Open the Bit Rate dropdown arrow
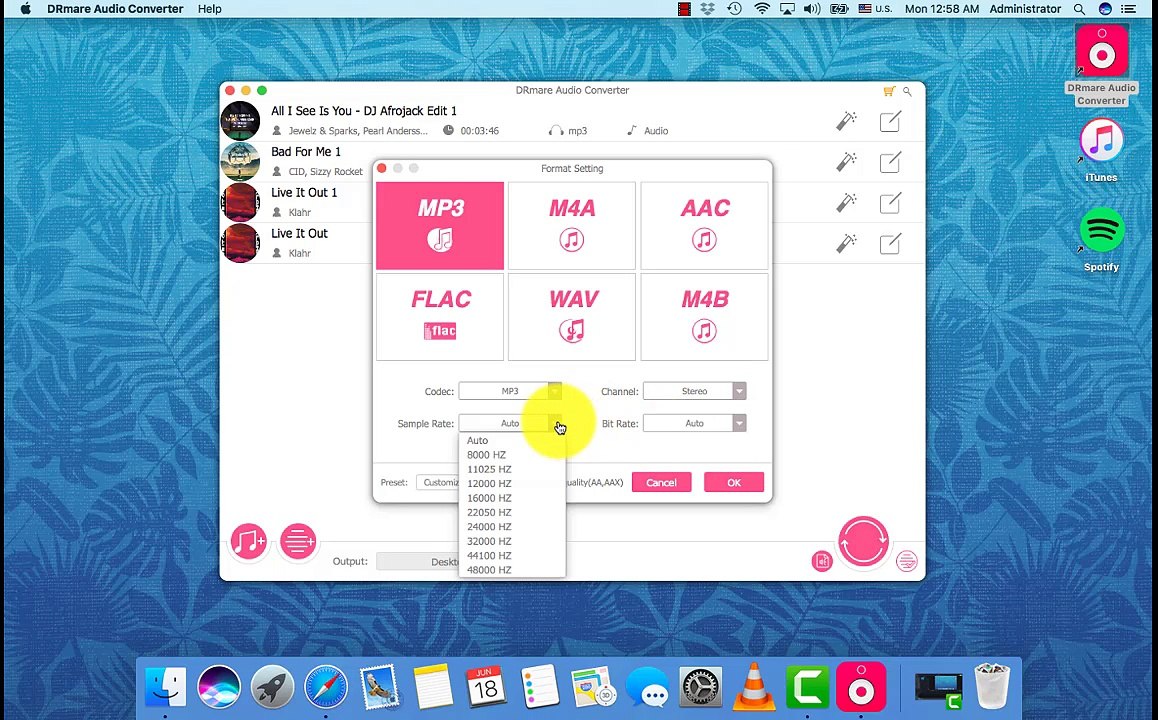This screenshot has height=720, width=1158. tap(739, 423)
